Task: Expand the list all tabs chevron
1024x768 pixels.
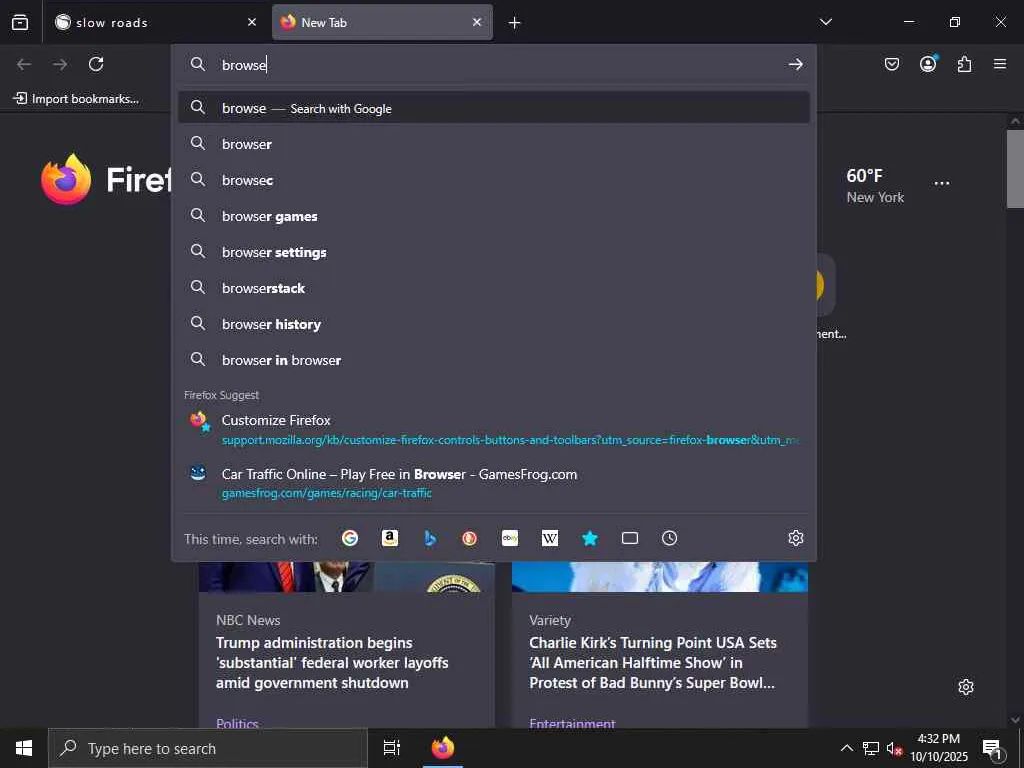Action: pos(825,22)
